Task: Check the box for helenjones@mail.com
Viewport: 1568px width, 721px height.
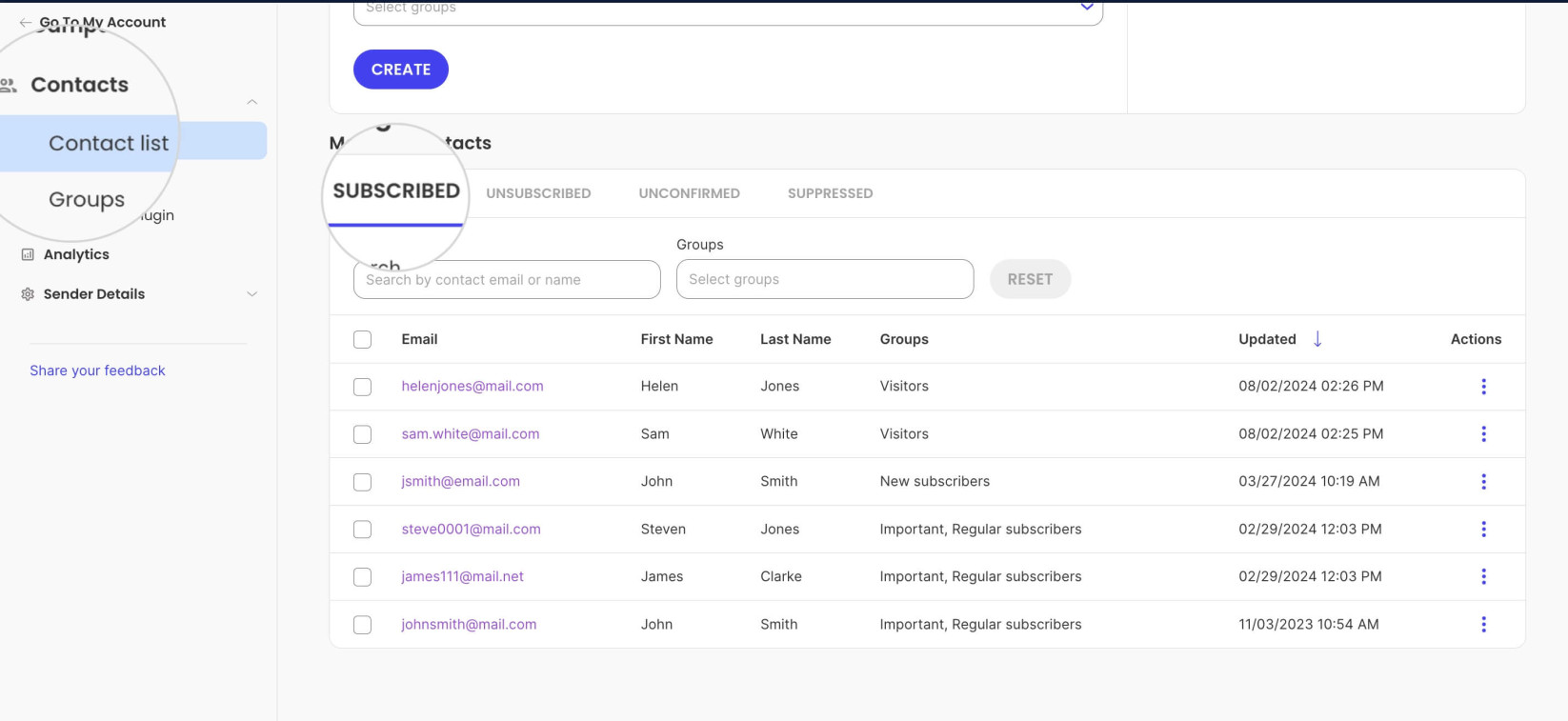Action: coord(362,387)
